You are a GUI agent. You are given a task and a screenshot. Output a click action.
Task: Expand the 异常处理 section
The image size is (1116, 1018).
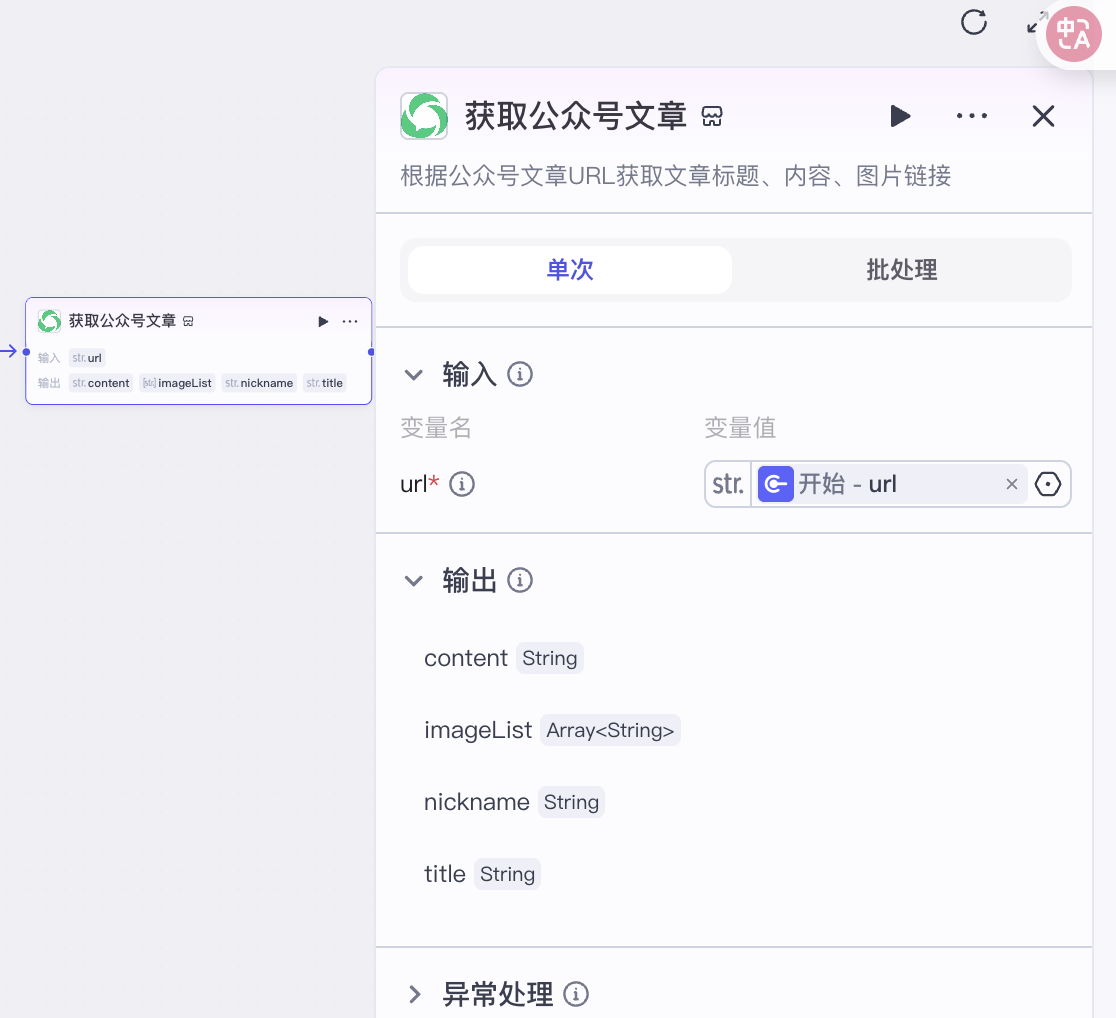pos(415,994)
